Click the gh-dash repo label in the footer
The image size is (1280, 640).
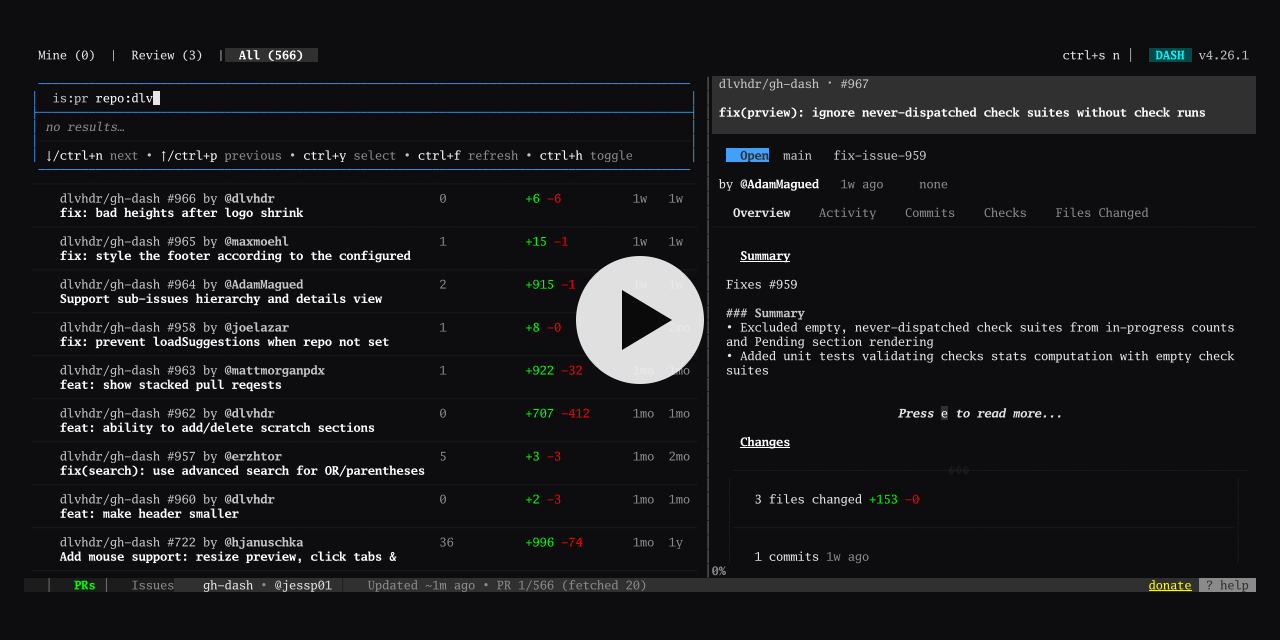(228, 585)
